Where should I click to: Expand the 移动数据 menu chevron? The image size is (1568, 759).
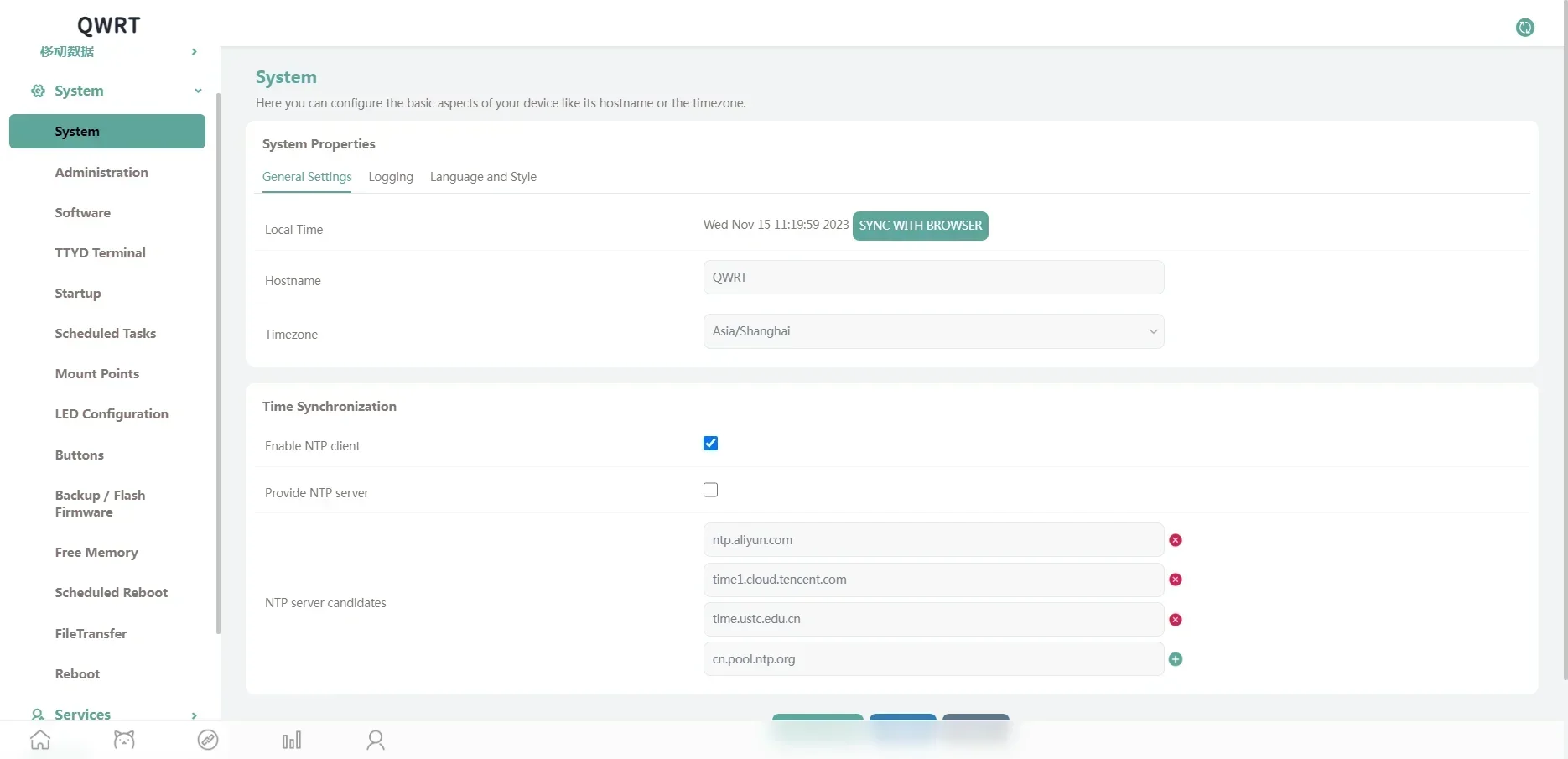tap(195, 52)
